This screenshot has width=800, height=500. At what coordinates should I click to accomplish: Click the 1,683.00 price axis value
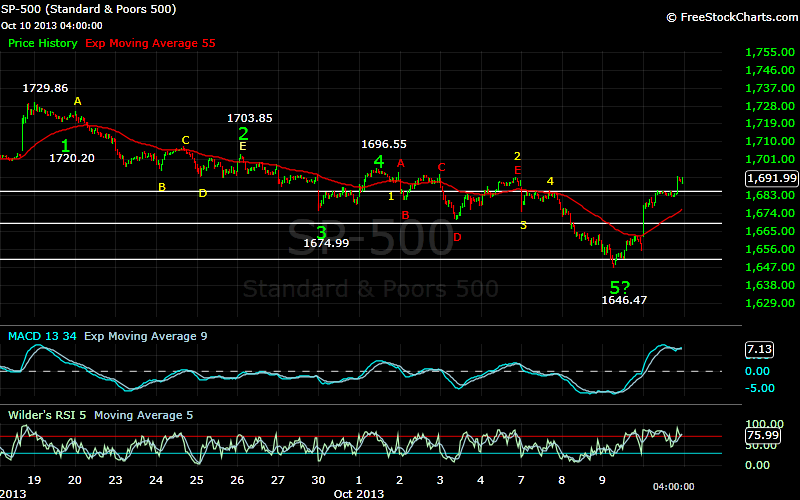coord(770,195)
